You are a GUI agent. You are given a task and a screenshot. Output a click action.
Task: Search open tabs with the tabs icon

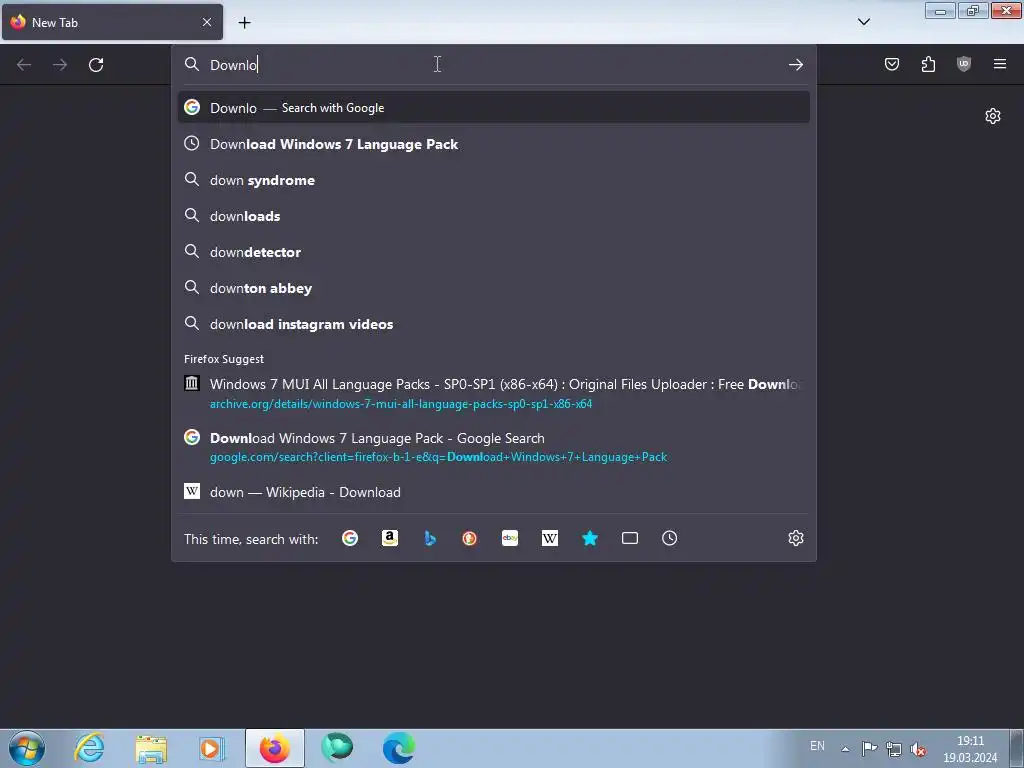[630, 538]
